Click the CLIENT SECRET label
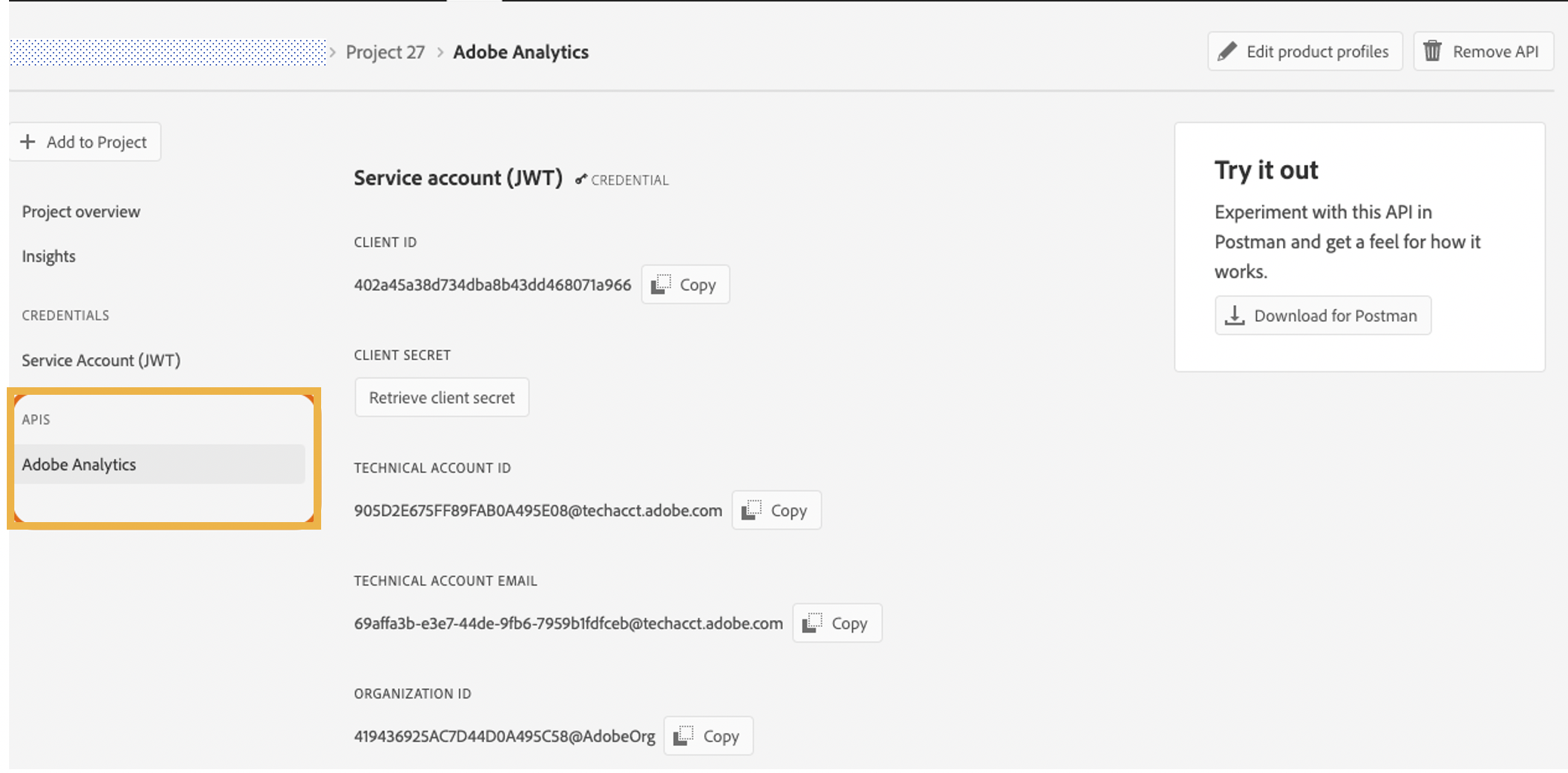 [403, 355]
